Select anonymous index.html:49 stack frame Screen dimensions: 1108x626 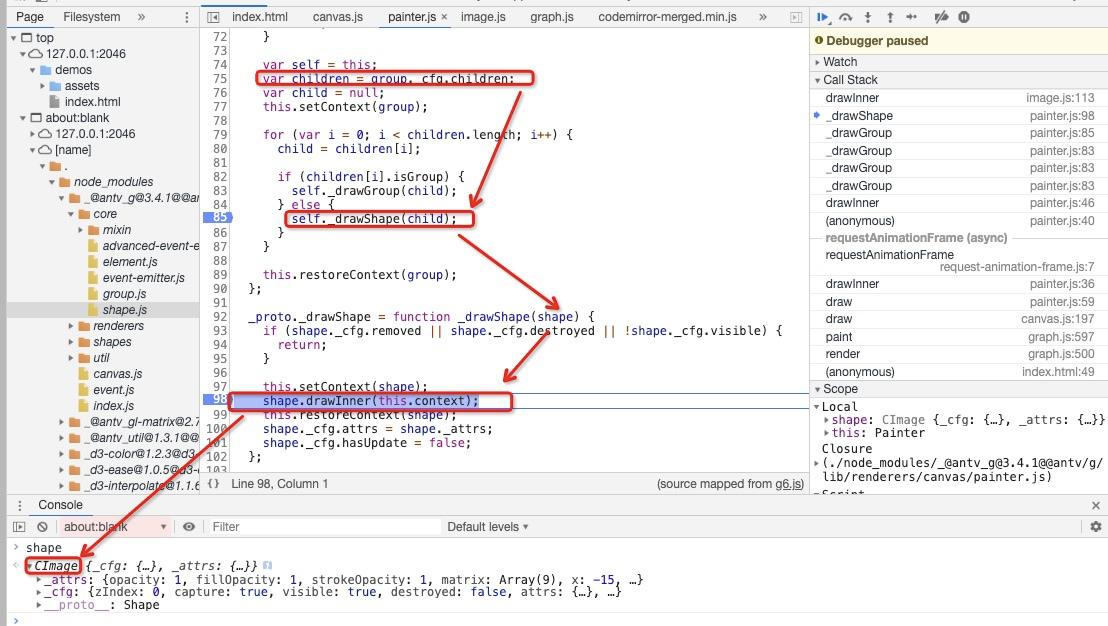point(958,372)
